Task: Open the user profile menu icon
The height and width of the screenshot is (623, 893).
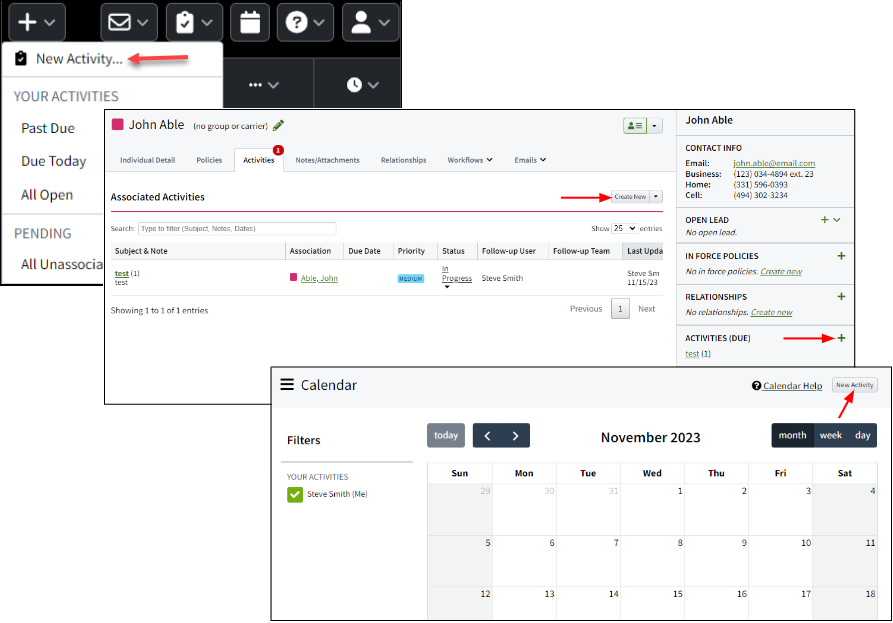Action: 370,22
